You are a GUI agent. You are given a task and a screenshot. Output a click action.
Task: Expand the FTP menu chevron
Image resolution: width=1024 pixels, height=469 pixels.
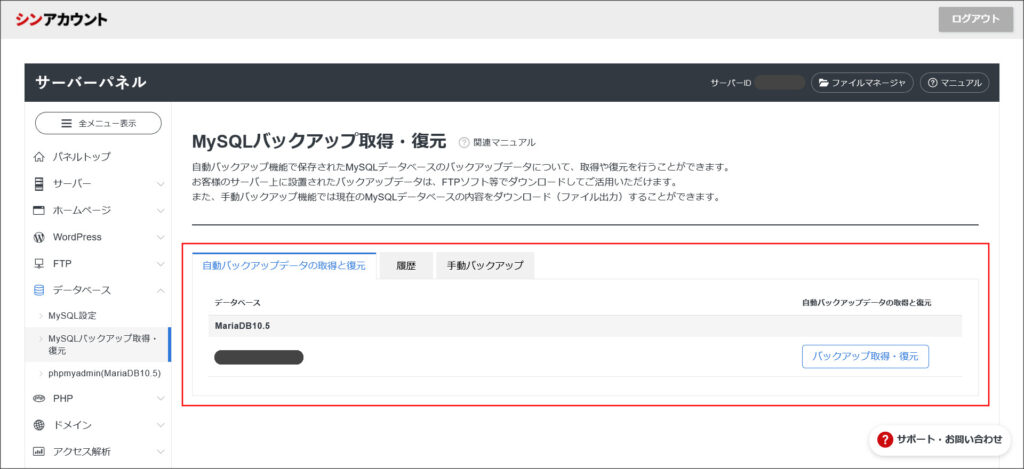(x=161, y=265)
